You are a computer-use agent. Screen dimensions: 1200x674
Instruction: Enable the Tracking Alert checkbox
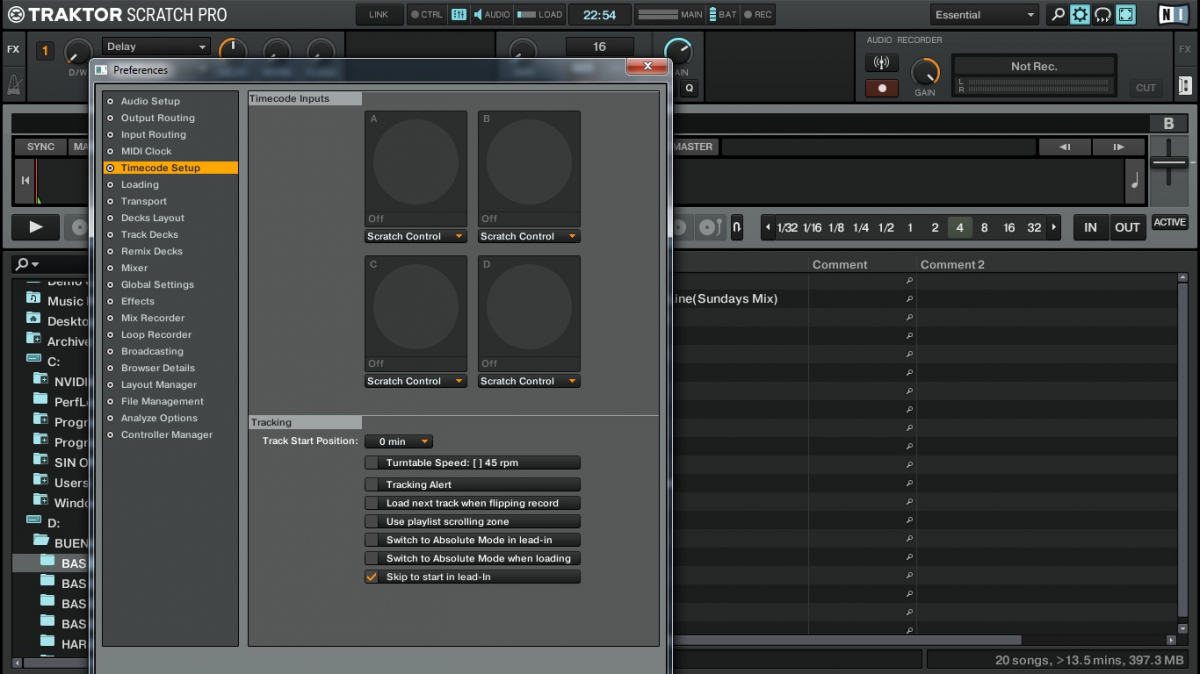[x=372, y=484]
